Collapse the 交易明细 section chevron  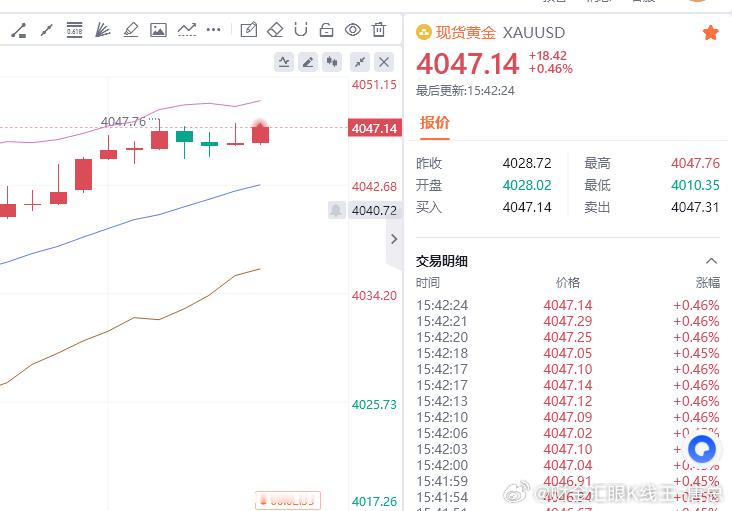pyautogui.click(x=711, y=261)
